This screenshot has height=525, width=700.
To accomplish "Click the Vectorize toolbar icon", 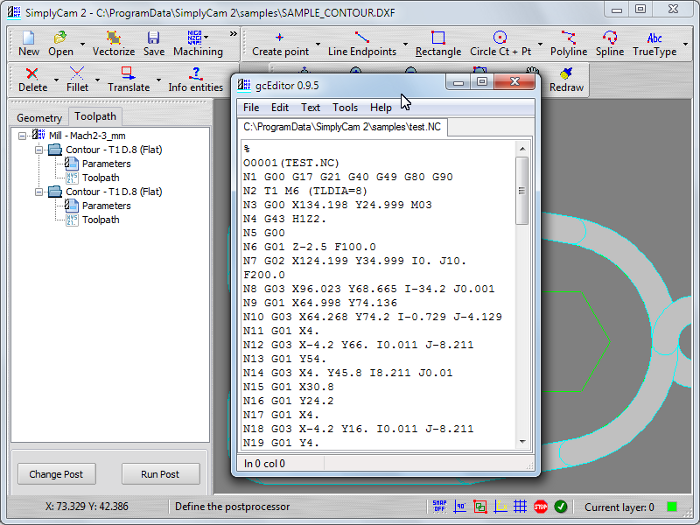I will pyautogui.click(x=113, y=43).
